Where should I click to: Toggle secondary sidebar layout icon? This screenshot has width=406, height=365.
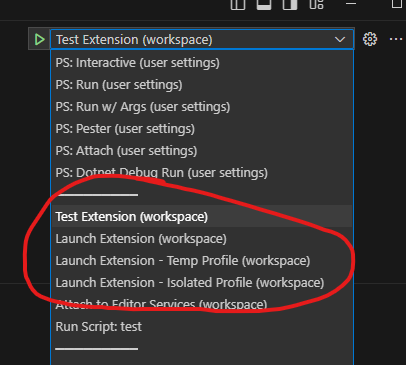tap(290, 4)
